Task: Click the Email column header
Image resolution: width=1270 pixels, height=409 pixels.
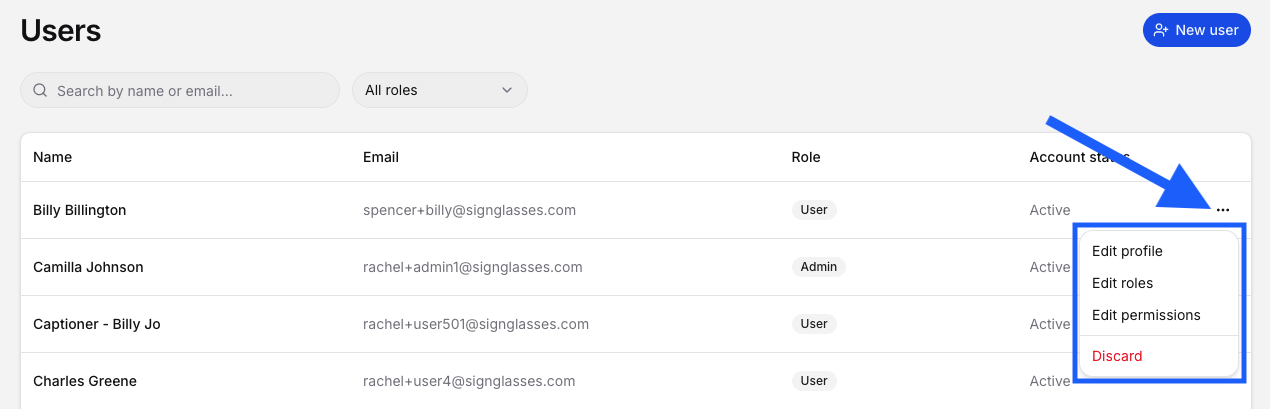Action: (381, 157)
